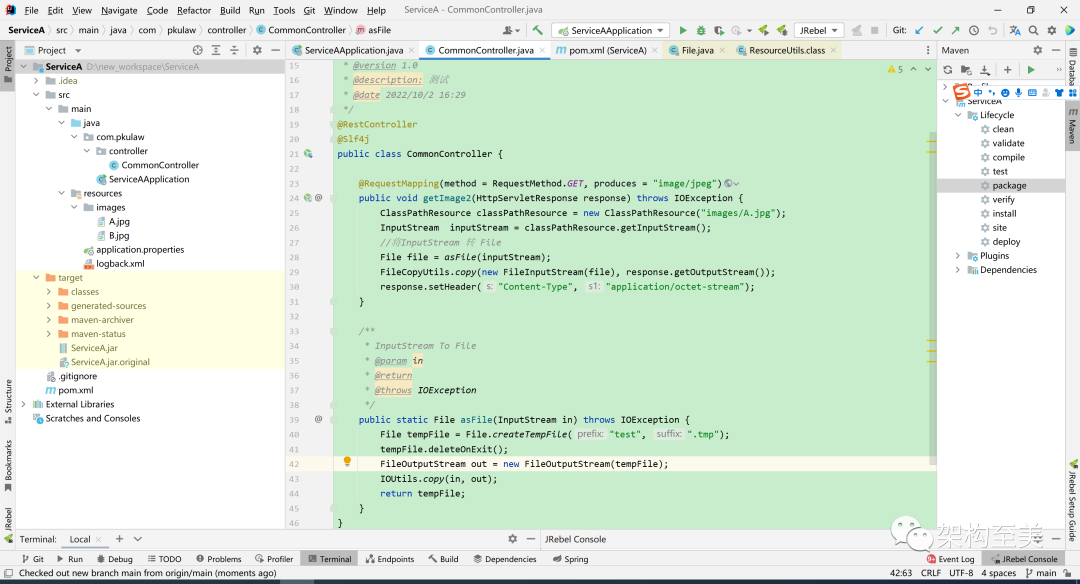Click Select Opened File target icon
The width and height of the screenshot is (1080, 584).
pyautogui.click(x=197, y=50)
